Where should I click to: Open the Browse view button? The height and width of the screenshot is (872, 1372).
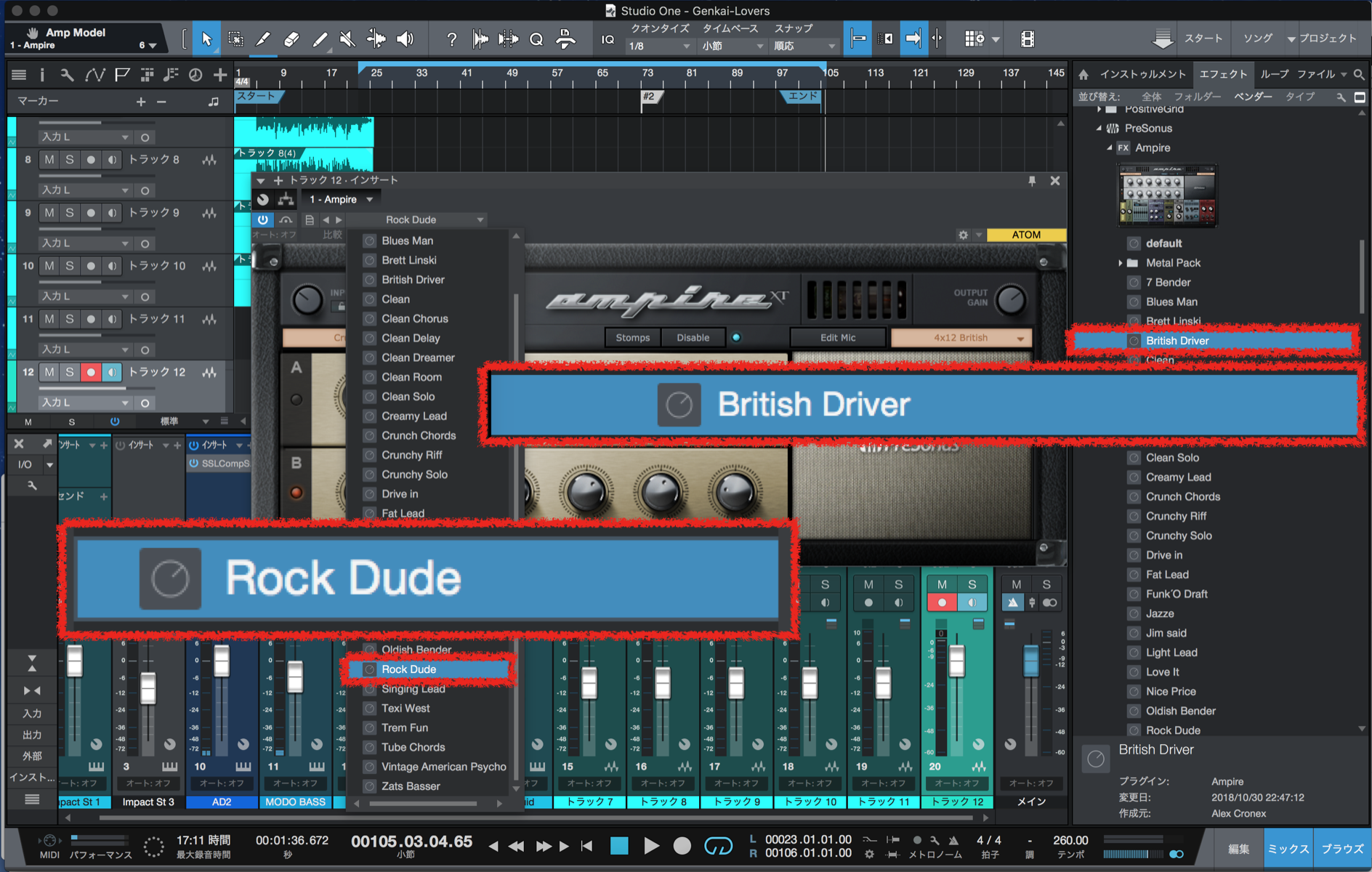[1341, 849]
